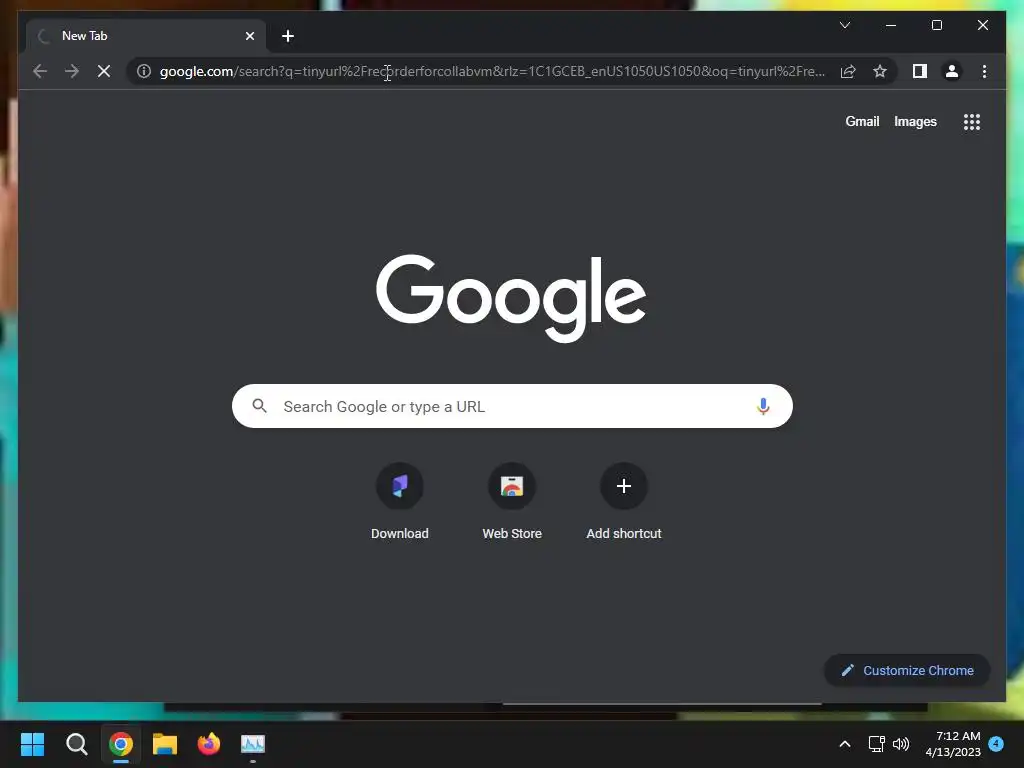
Task: Open volume control tray icon
Action: 901,744
